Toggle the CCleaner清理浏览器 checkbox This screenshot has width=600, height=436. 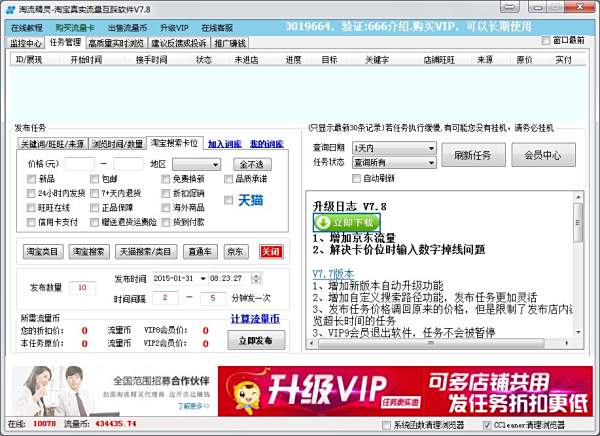pos(487,425)
